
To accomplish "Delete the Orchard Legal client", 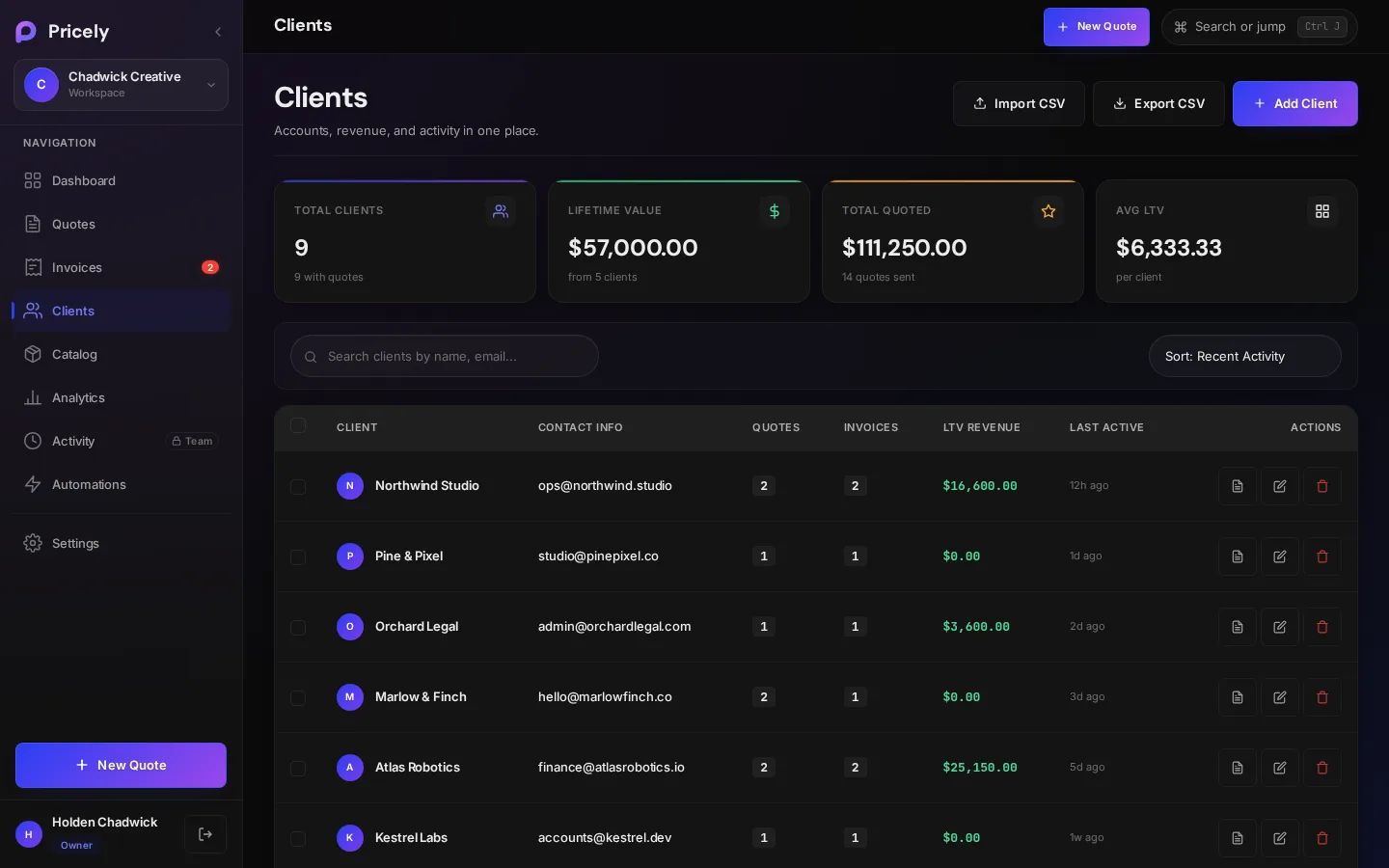I will [1321, 627].
